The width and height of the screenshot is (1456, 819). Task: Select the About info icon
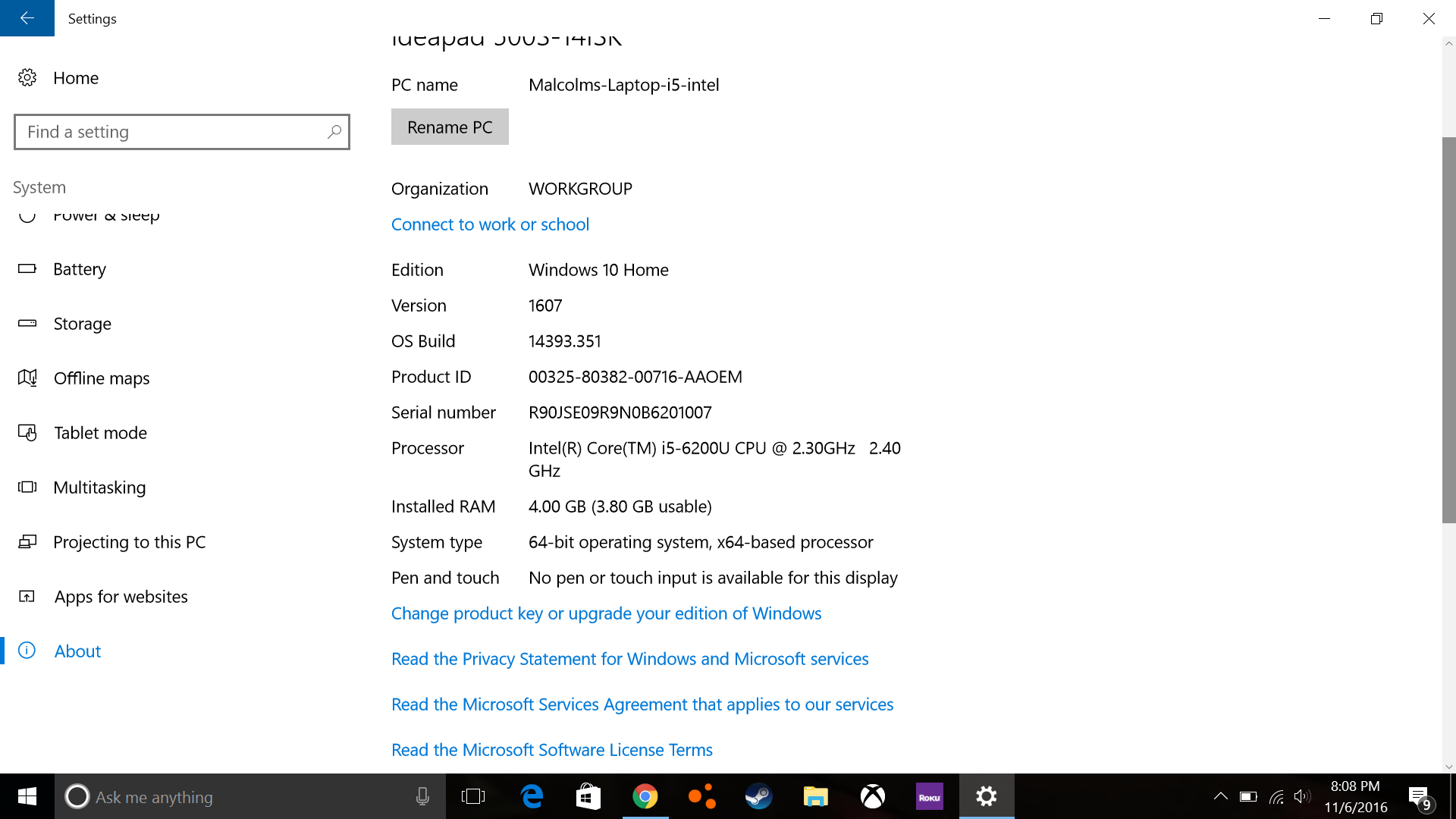(x=27, y=651)
